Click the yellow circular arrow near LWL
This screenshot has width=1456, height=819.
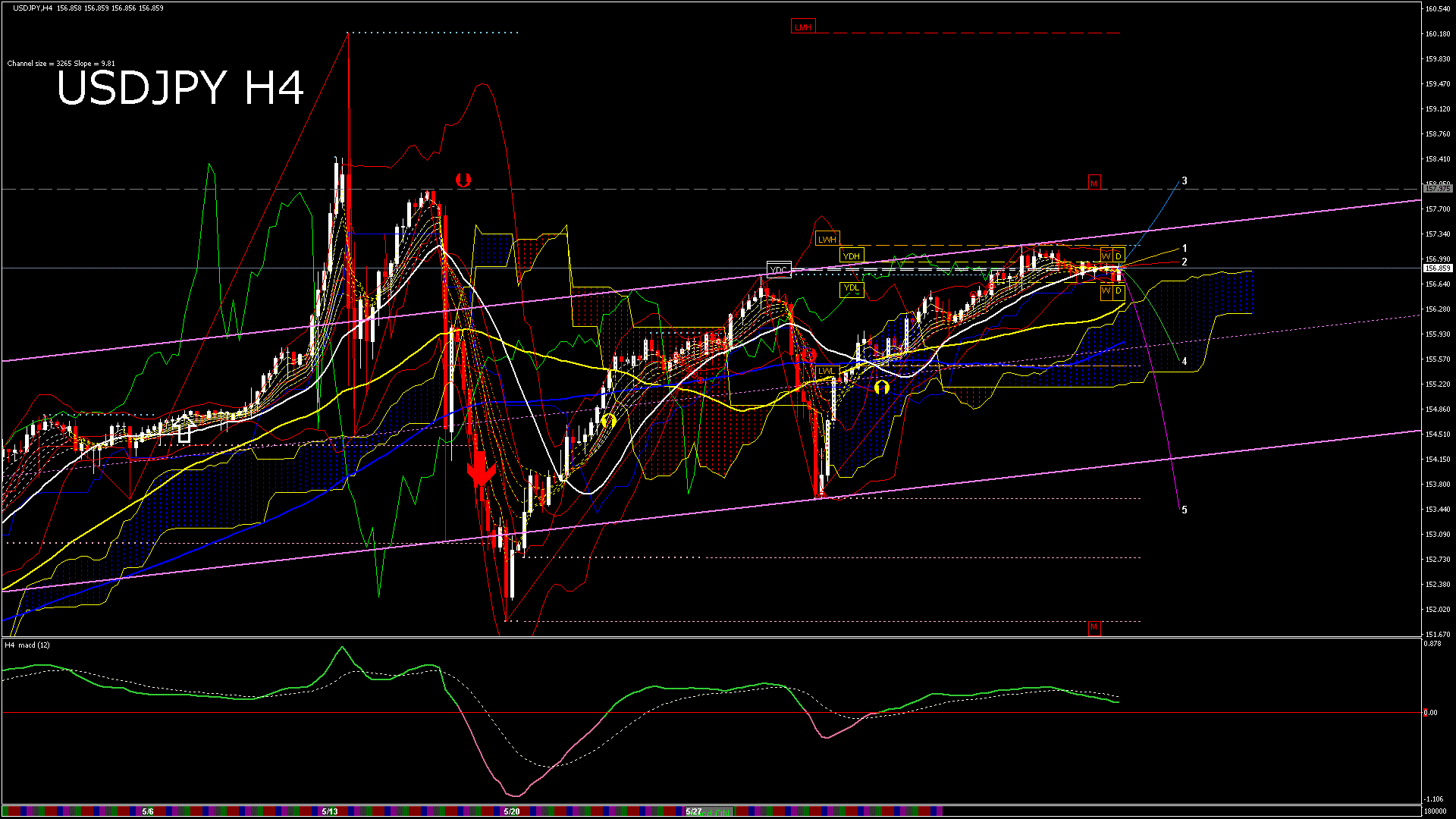[881, 388]
